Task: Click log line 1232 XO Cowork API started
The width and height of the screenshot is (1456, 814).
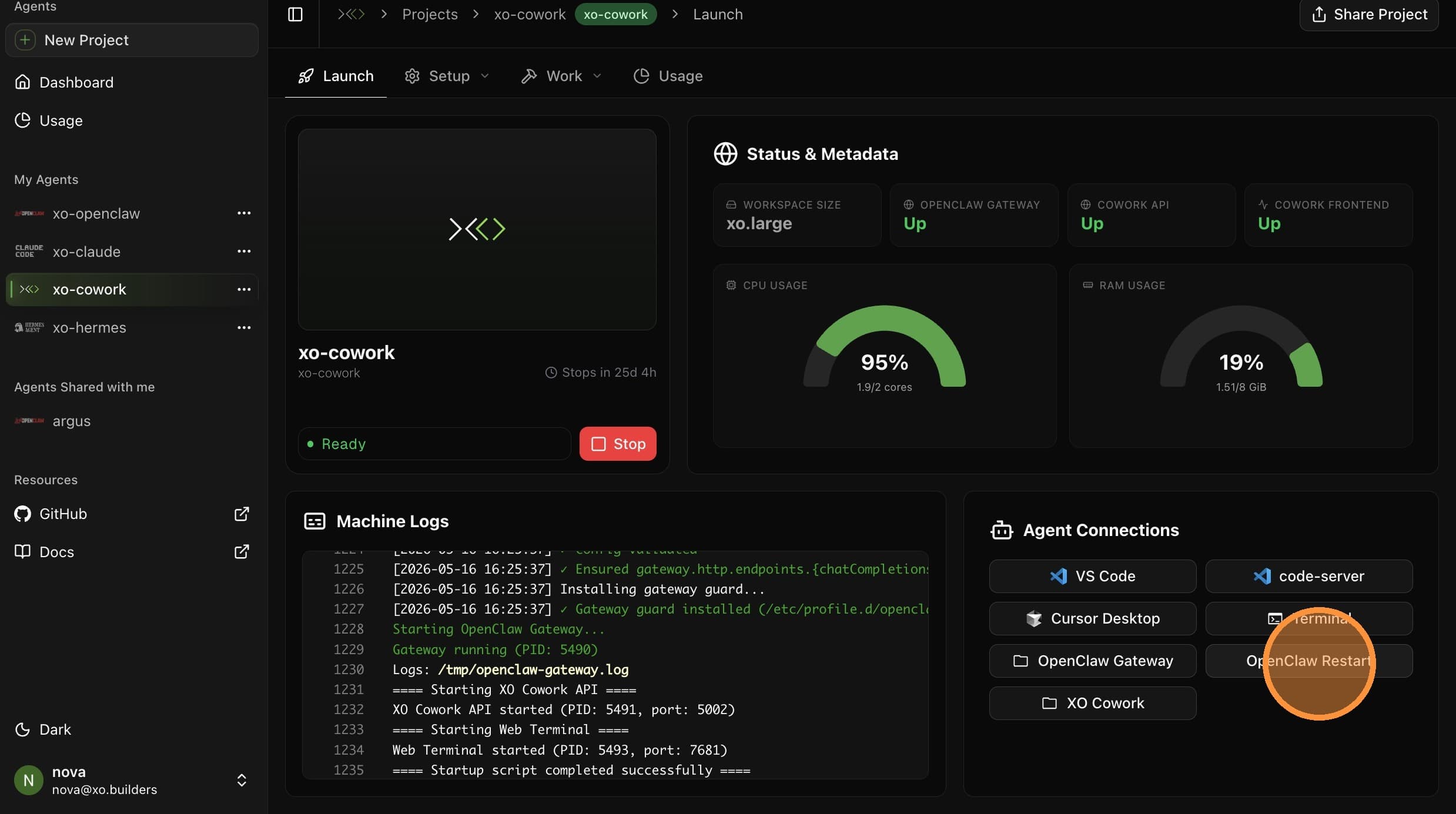Action: [x=564, y=710]
